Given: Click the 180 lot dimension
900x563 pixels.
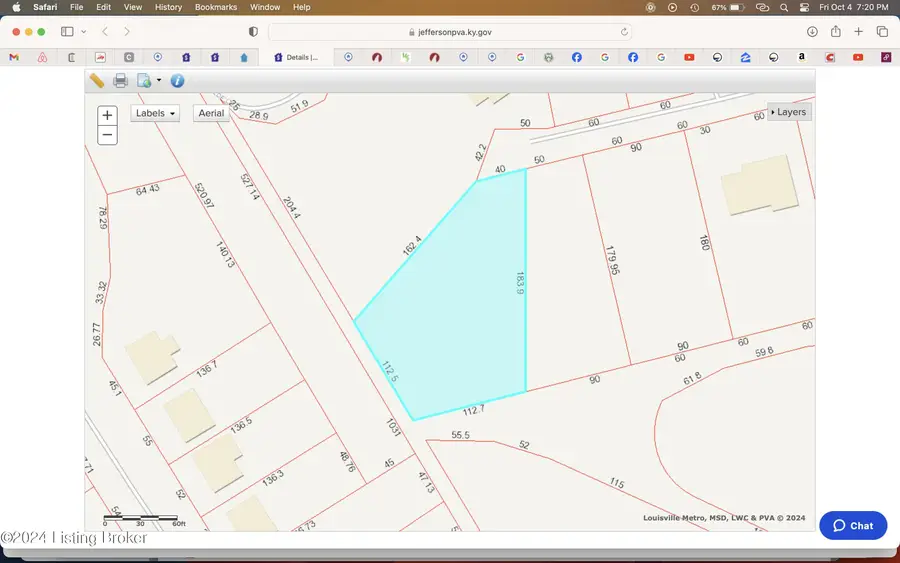Looking at the screenshot, I should tap(705, 242).
